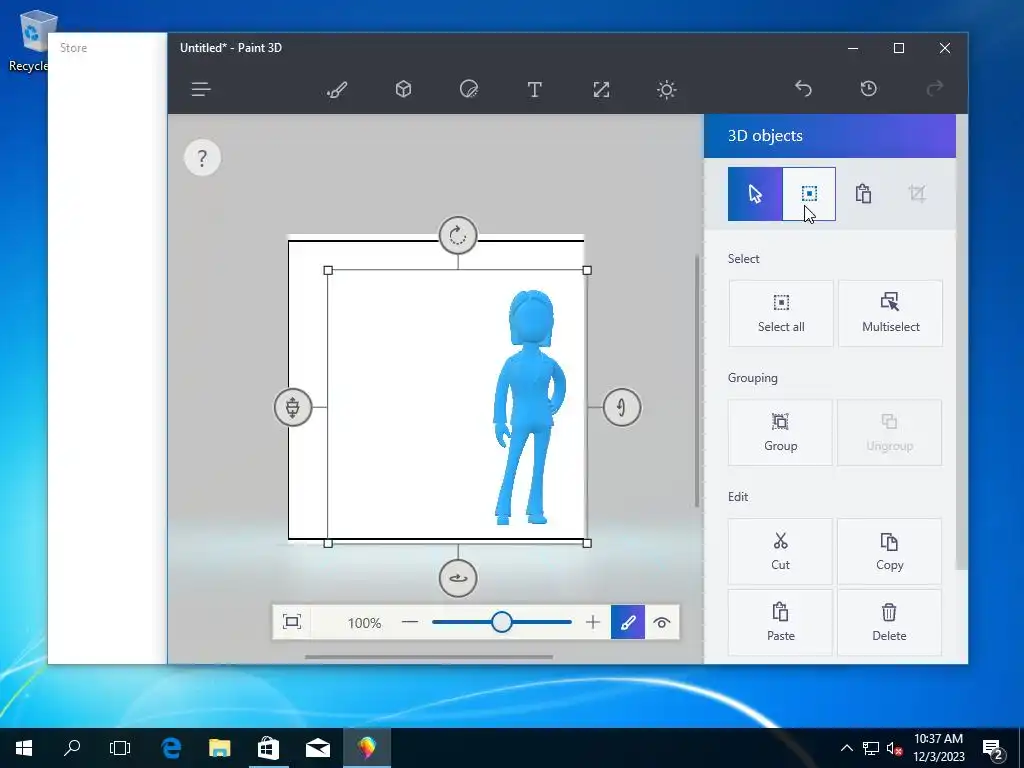The height and width of the screenshot is (768, 1024).
Task: Enable Multiselect
Action: pyautogui.click(x=890, y=313)
